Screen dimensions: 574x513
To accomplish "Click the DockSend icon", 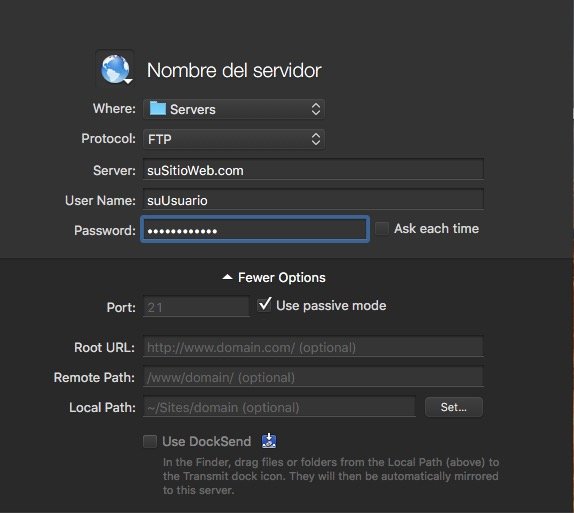I will point(269,441).
